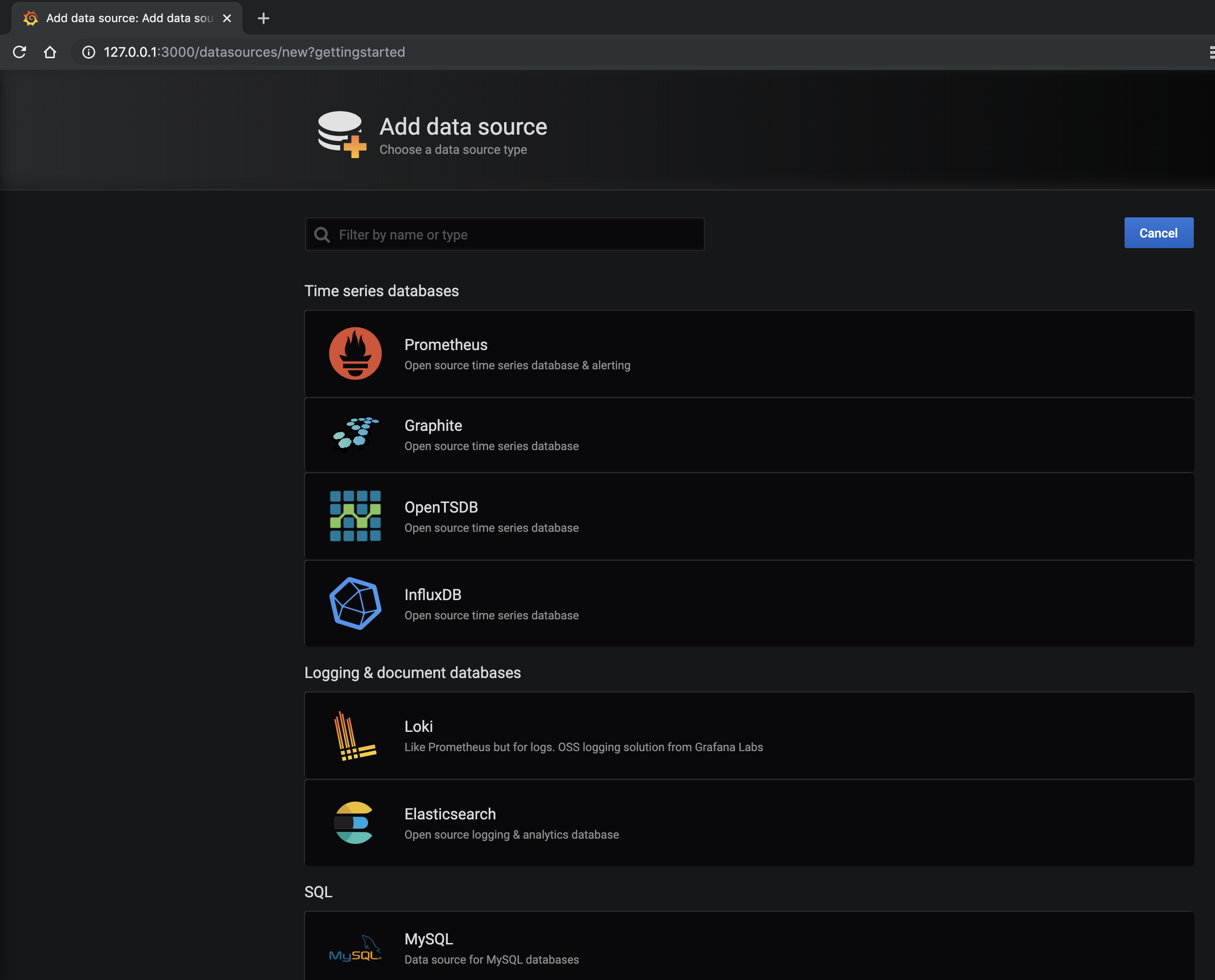Reload the page with the browser refresh icon
The height and width of the screenshot is (980, 1215).
tap(20, 52)
